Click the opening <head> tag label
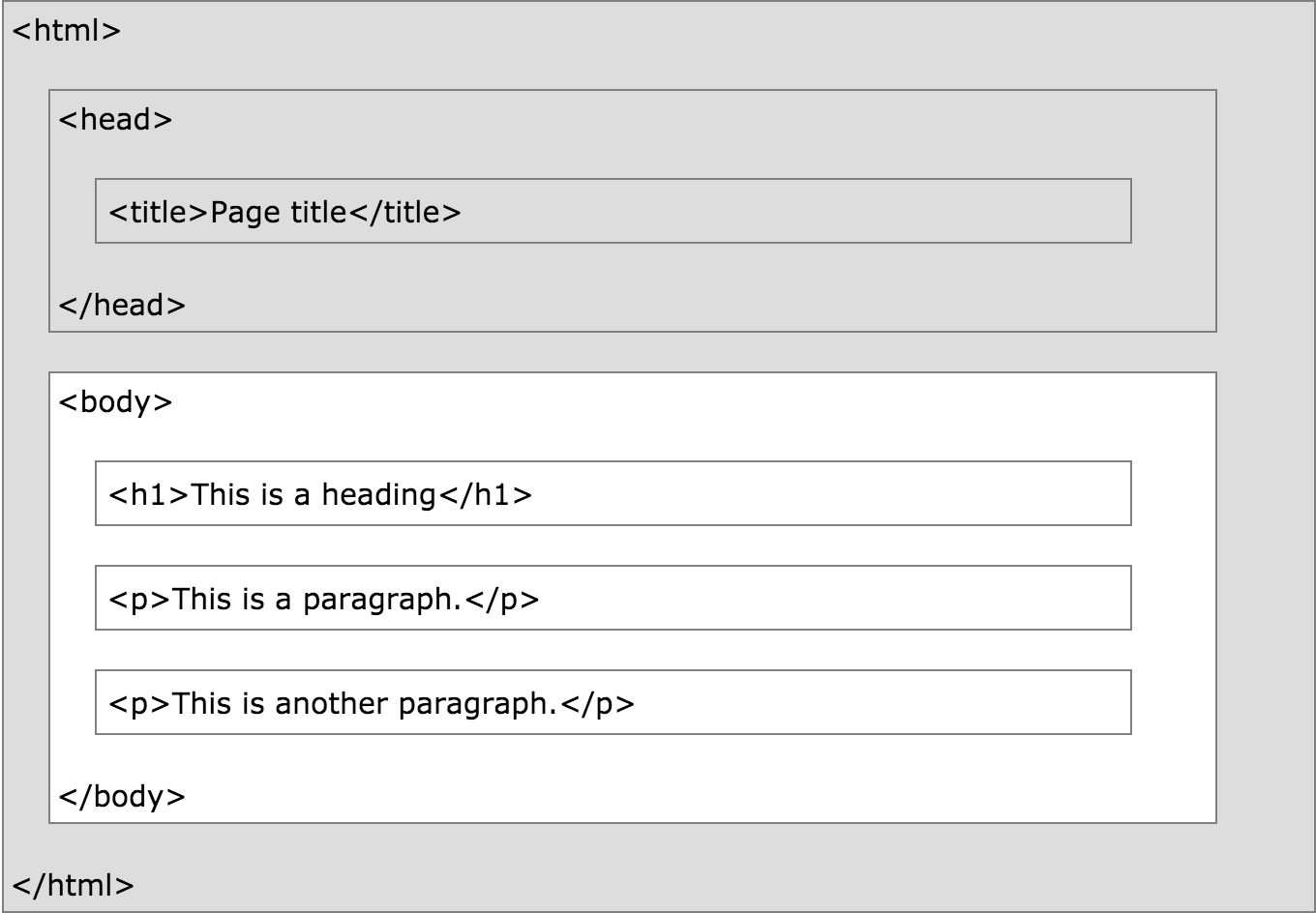The height and width of the screenshot is (913, 1316). (x=115, y=120)
